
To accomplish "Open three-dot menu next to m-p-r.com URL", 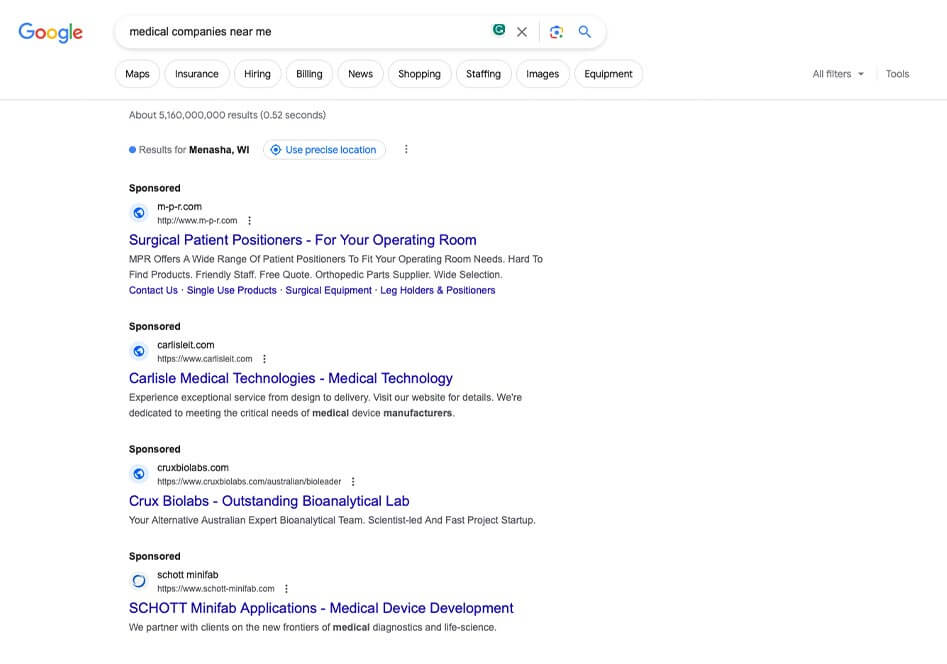I will click(x=250, y=221).
